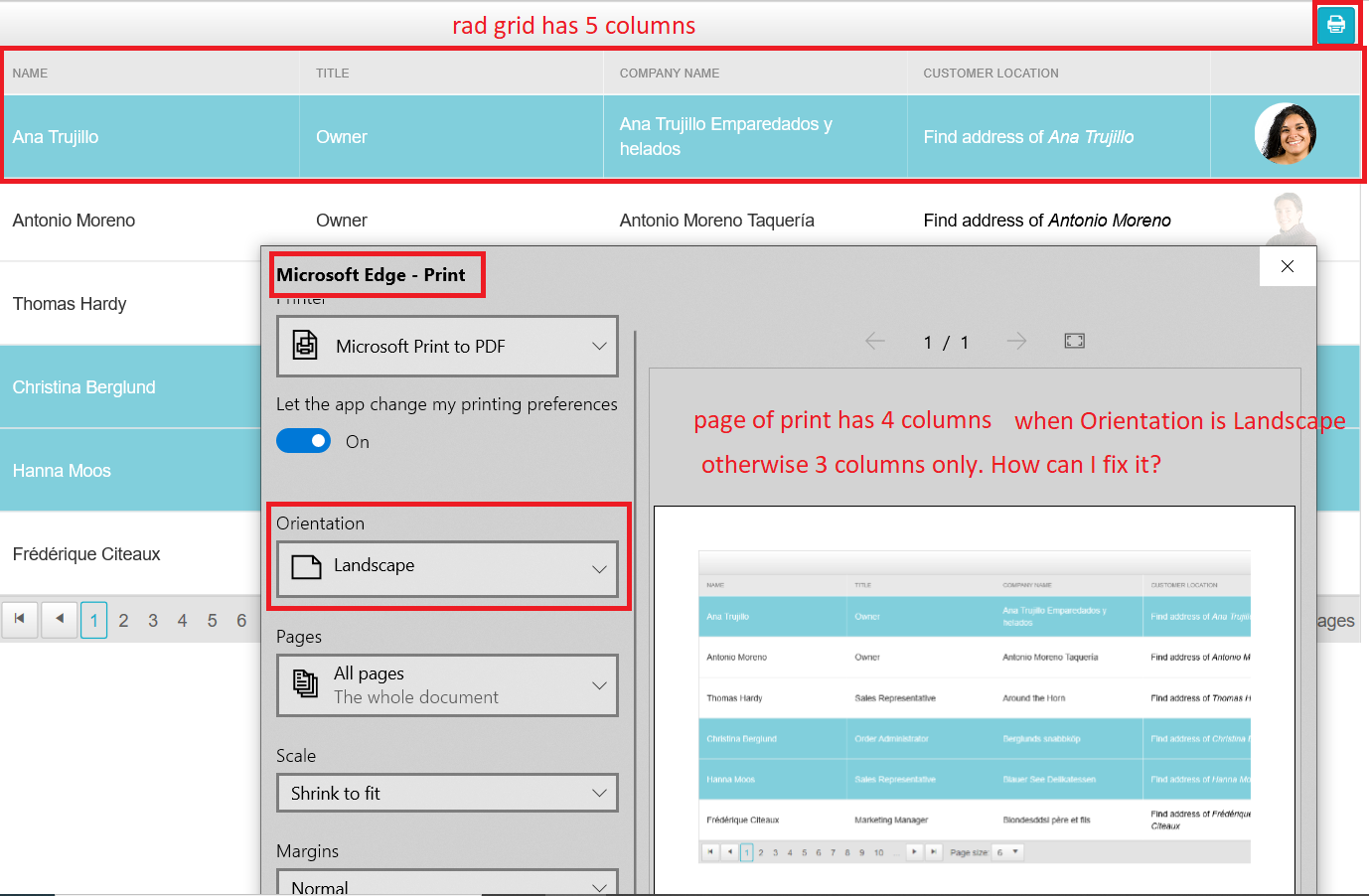Go to page 5 in grid pager
This screenshot has width=1369, height=896.
pos(212,621)
